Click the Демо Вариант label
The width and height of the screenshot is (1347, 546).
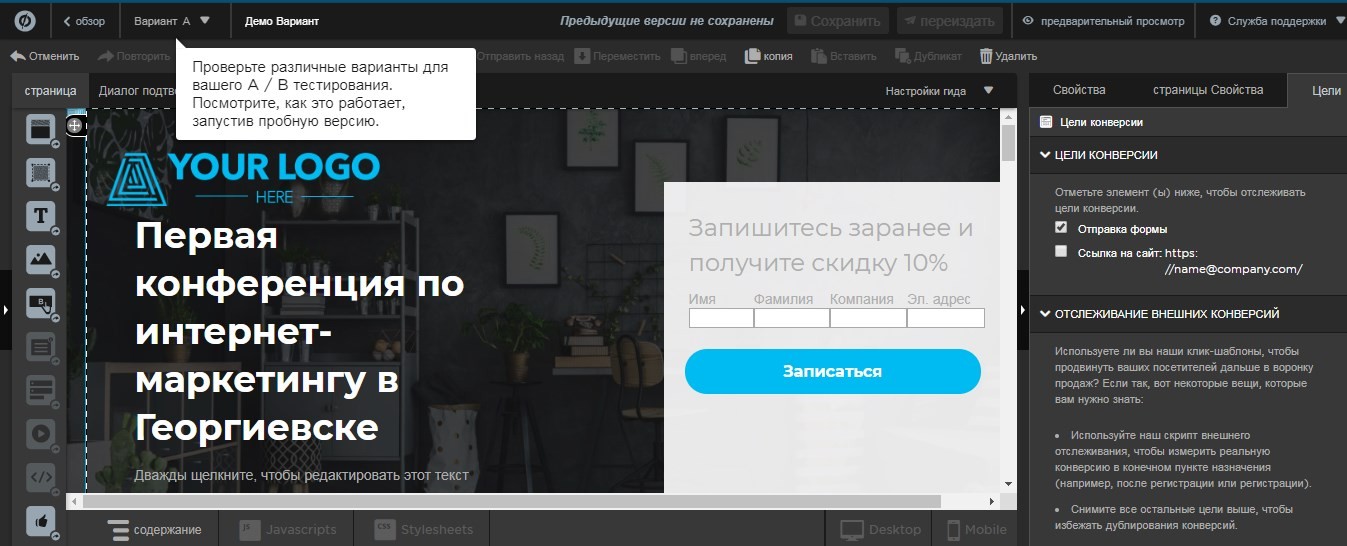(281, 20)
